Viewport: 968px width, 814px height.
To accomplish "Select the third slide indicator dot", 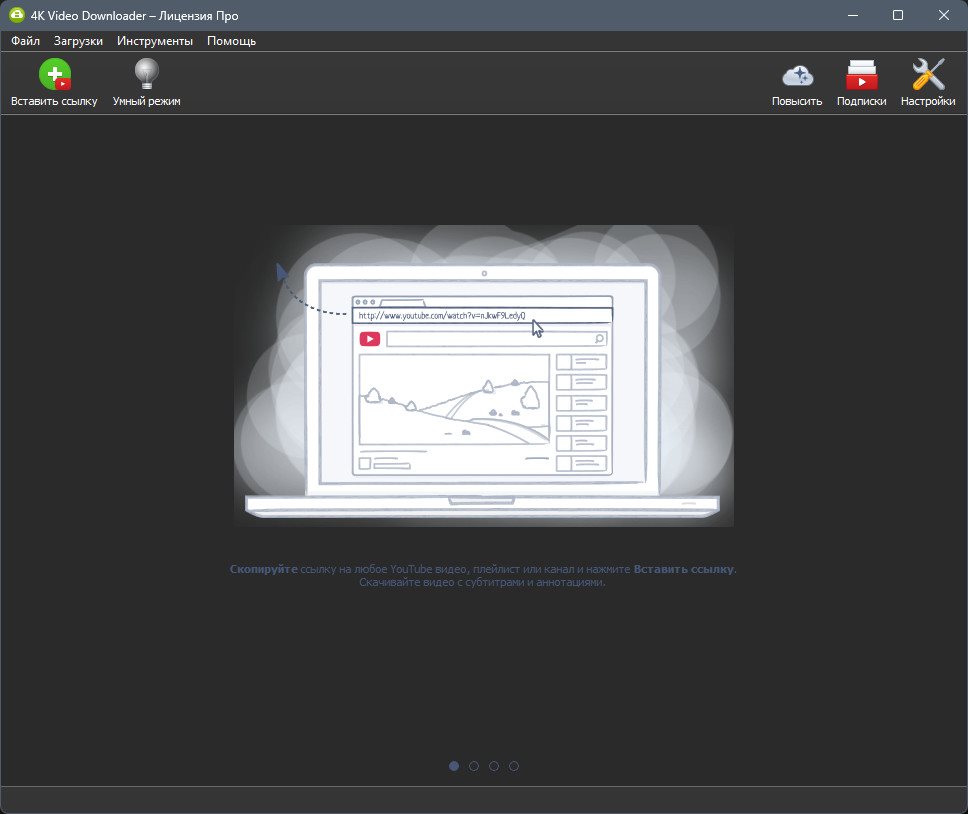I will (x=494, y=766).
